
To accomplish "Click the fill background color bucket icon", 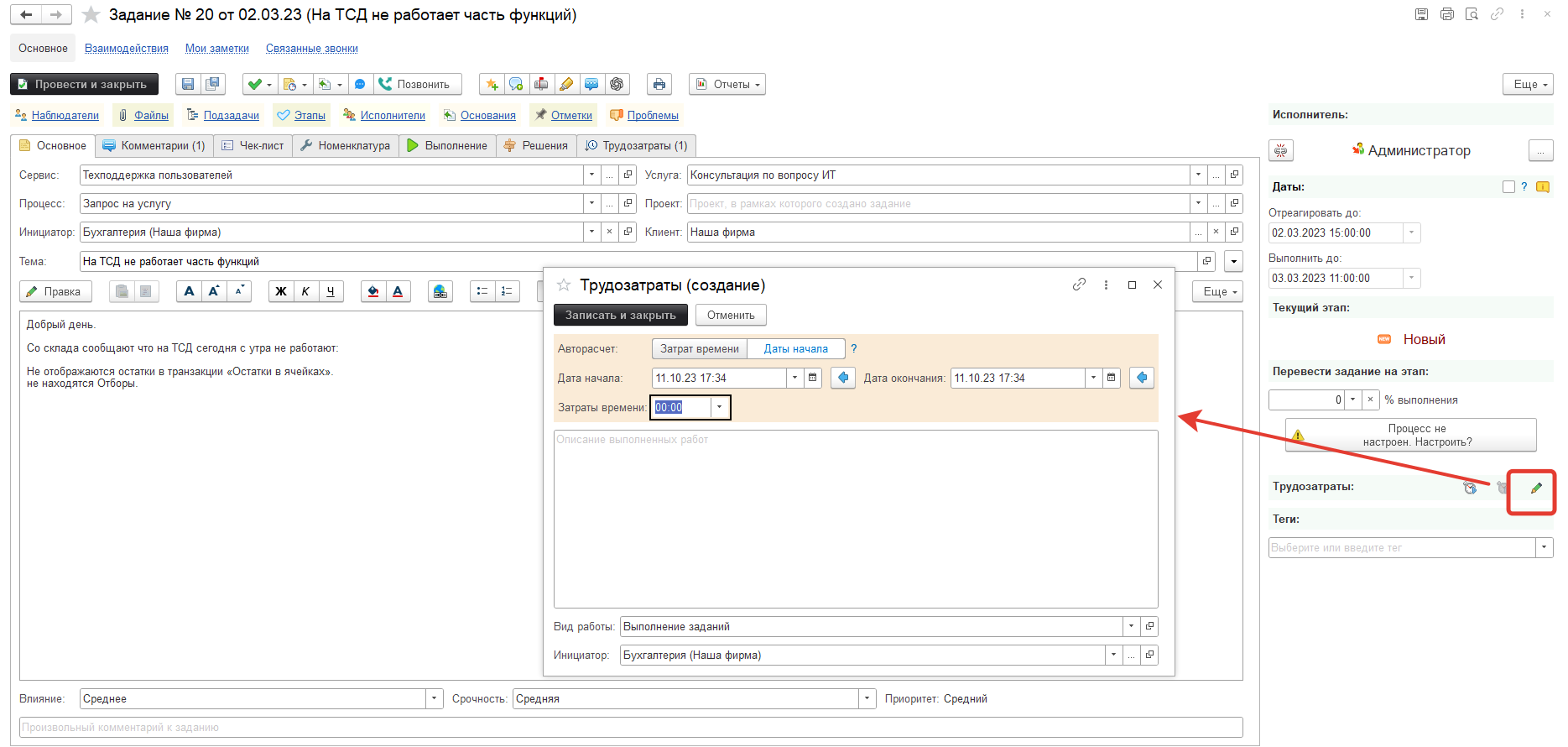I will [x=373, y=291].
